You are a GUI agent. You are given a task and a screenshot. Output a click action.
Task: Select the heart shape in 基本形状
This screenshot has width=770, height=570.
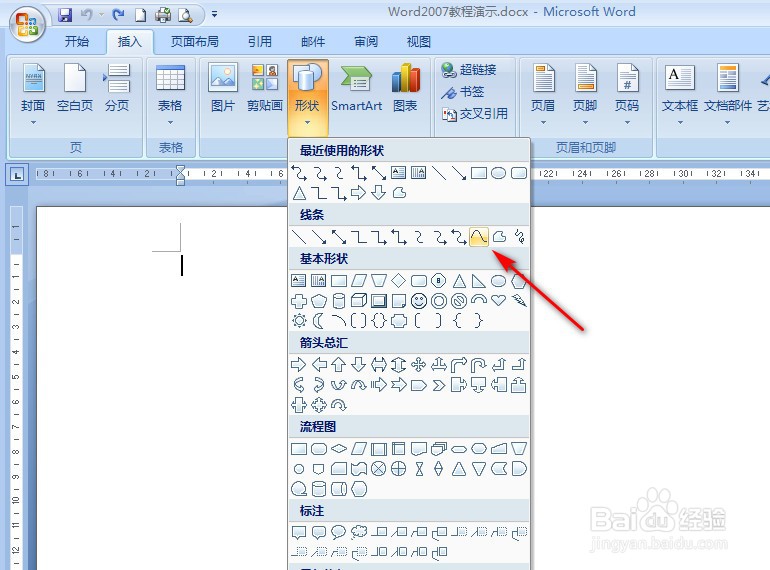click(498, 300)
